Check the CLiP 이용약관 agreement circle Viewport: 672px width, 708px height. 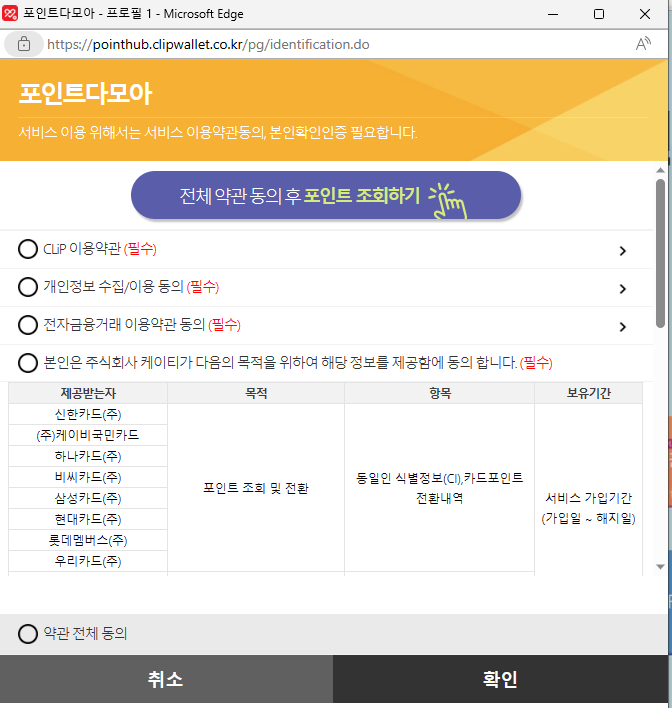tap(28, 249)
